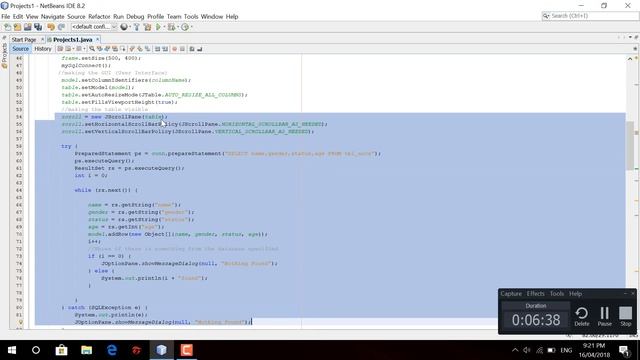Click the Build Project hammer icon

pyautogui.click(x=137, y=27)
